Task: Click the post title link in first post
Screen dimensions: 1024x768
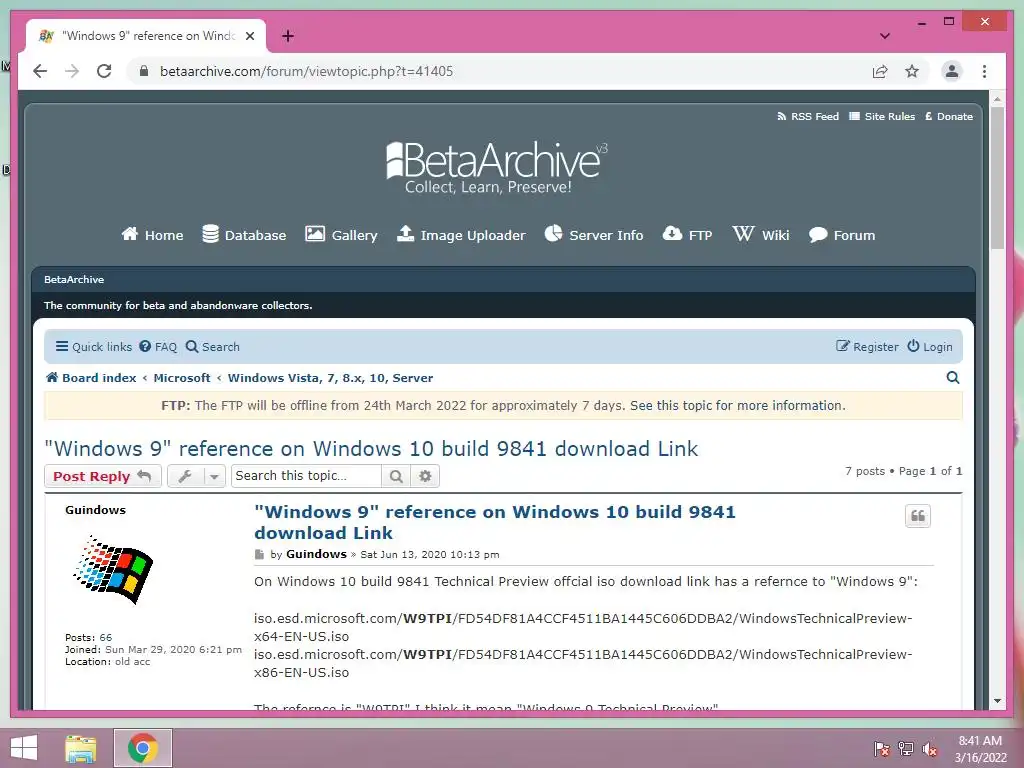Action: (494, 522)
